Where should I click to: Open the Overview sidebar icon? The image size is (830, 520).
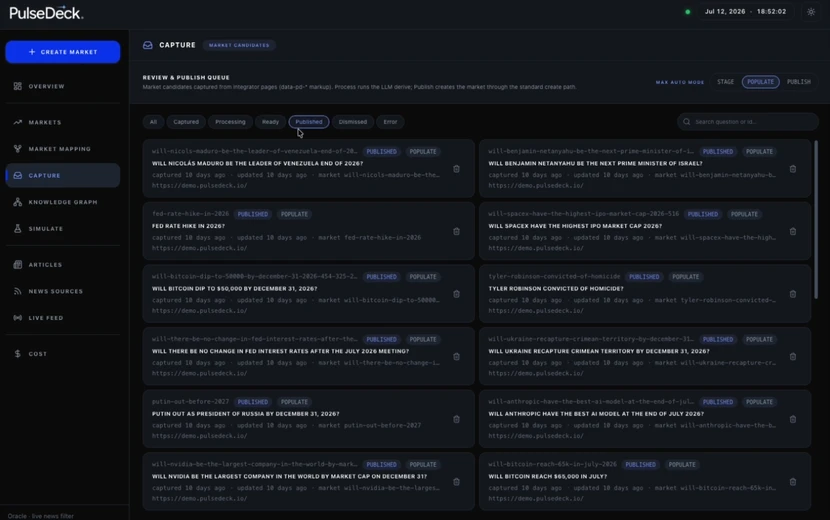(x=17, y=86)
